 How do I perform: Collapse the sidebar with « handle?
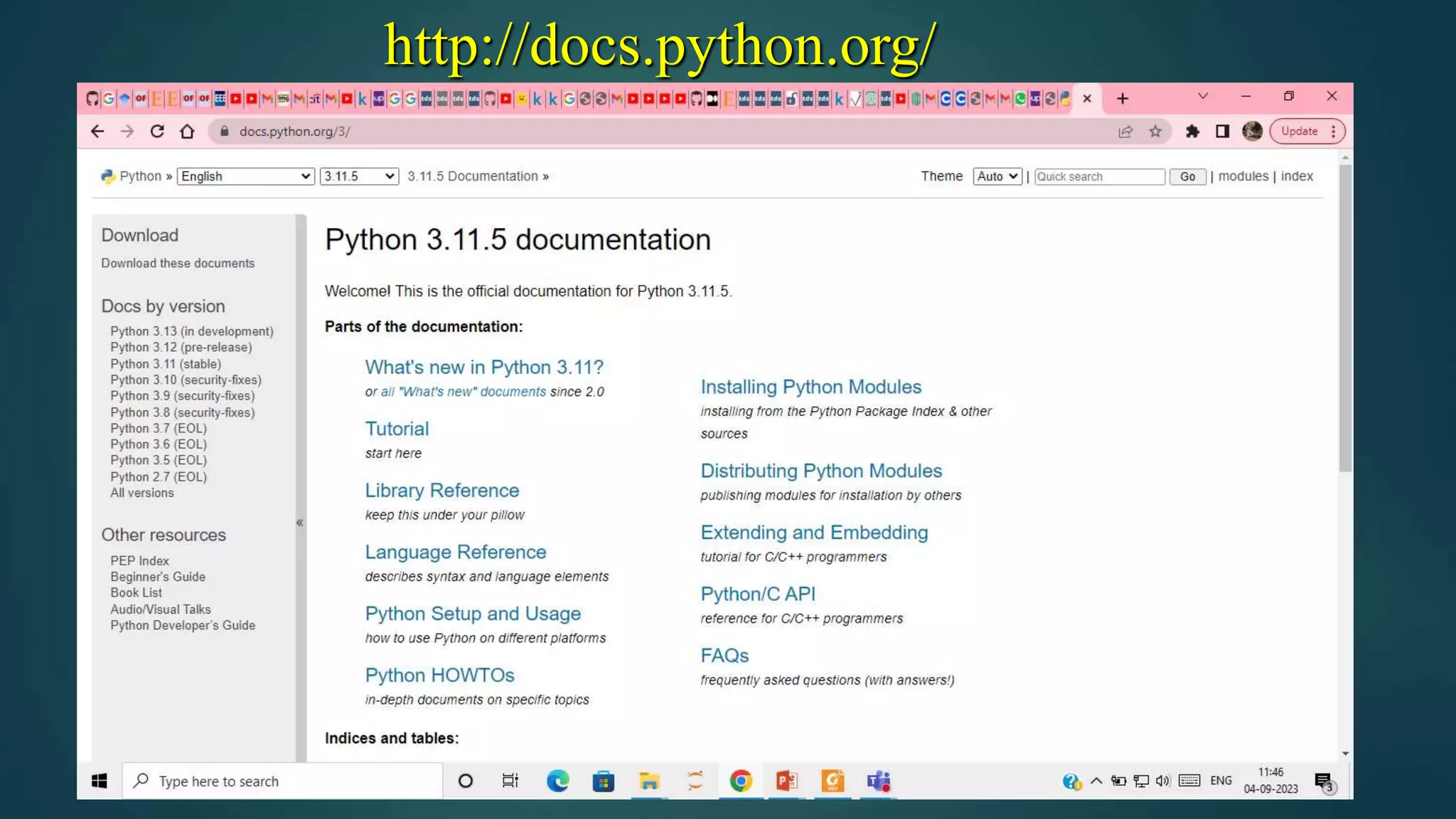(x=300, y=523)
